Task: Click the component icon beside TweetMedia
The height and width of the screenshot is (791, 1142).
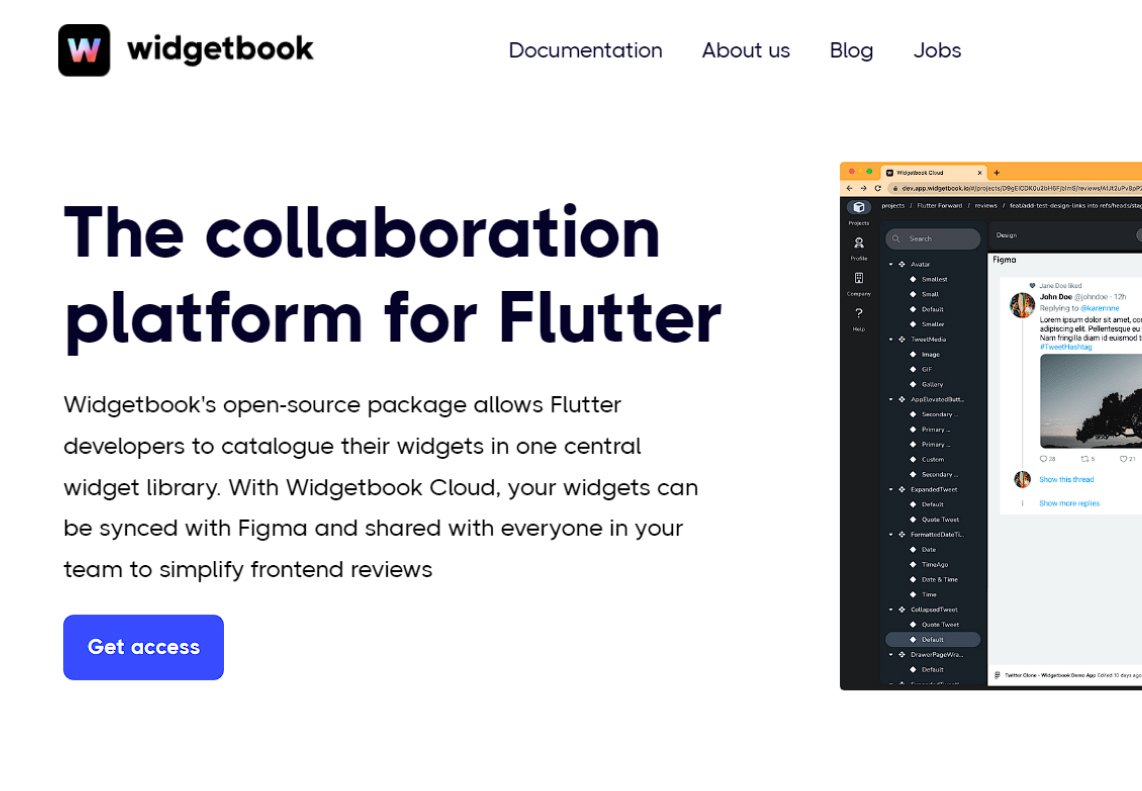Action: point(902,339)
